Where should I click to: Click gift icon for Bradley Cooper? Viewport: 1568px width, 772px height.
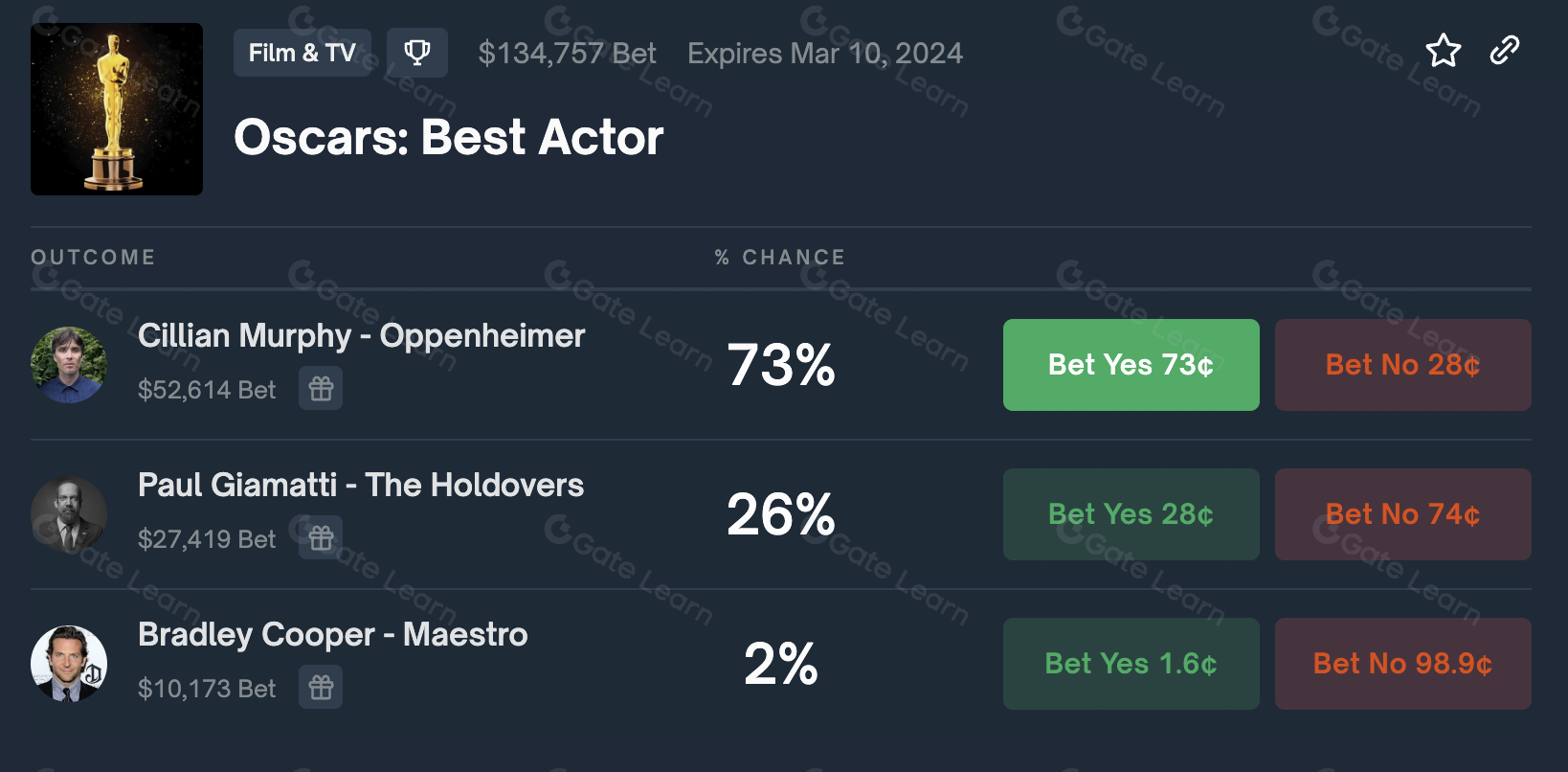point(321,688)
